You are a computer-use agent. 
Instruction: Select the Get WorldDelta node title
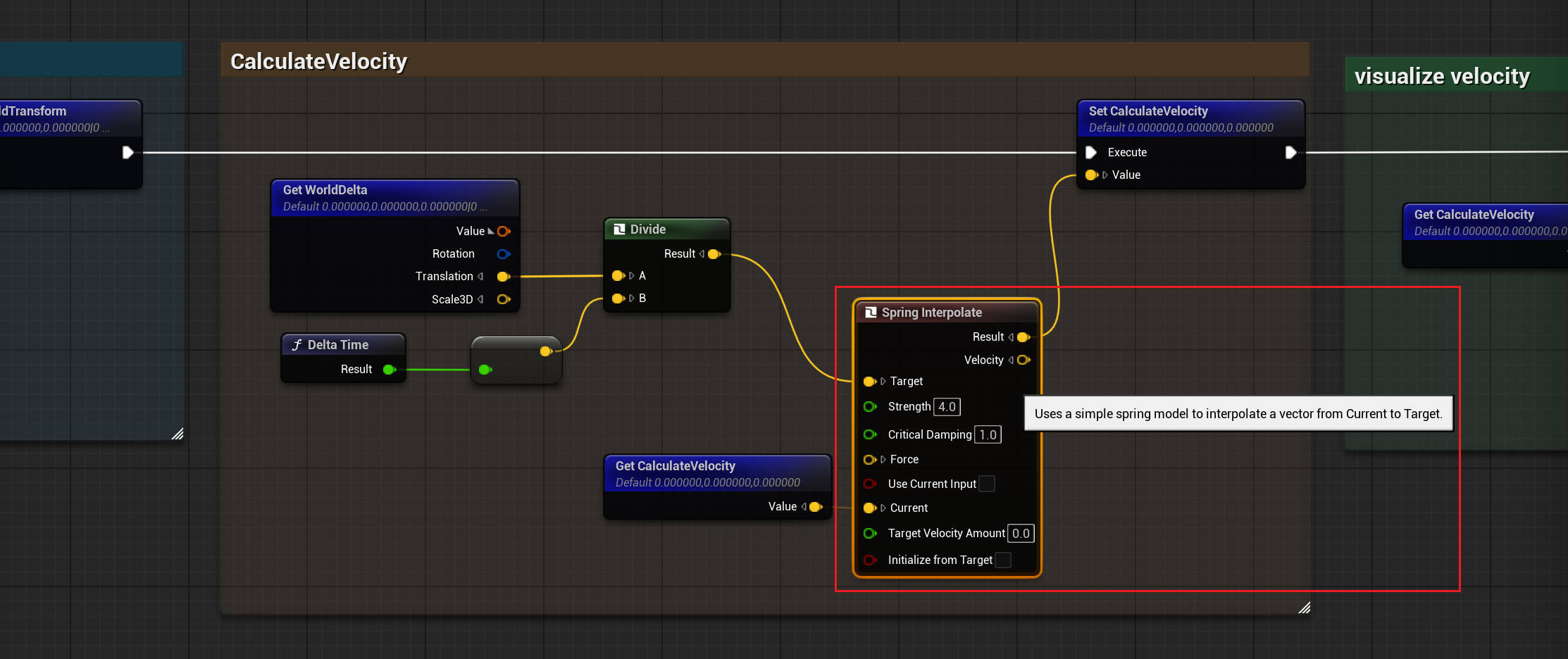(x=325, y=190)
